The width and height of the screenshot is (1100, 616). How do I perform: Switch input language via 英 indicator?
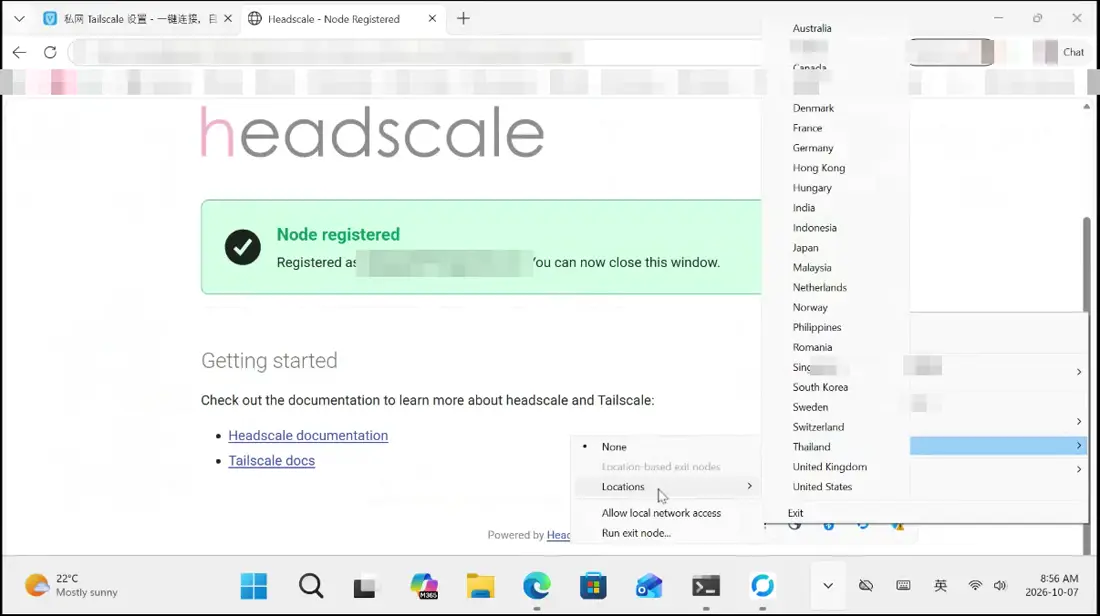(x=941, y=586)
